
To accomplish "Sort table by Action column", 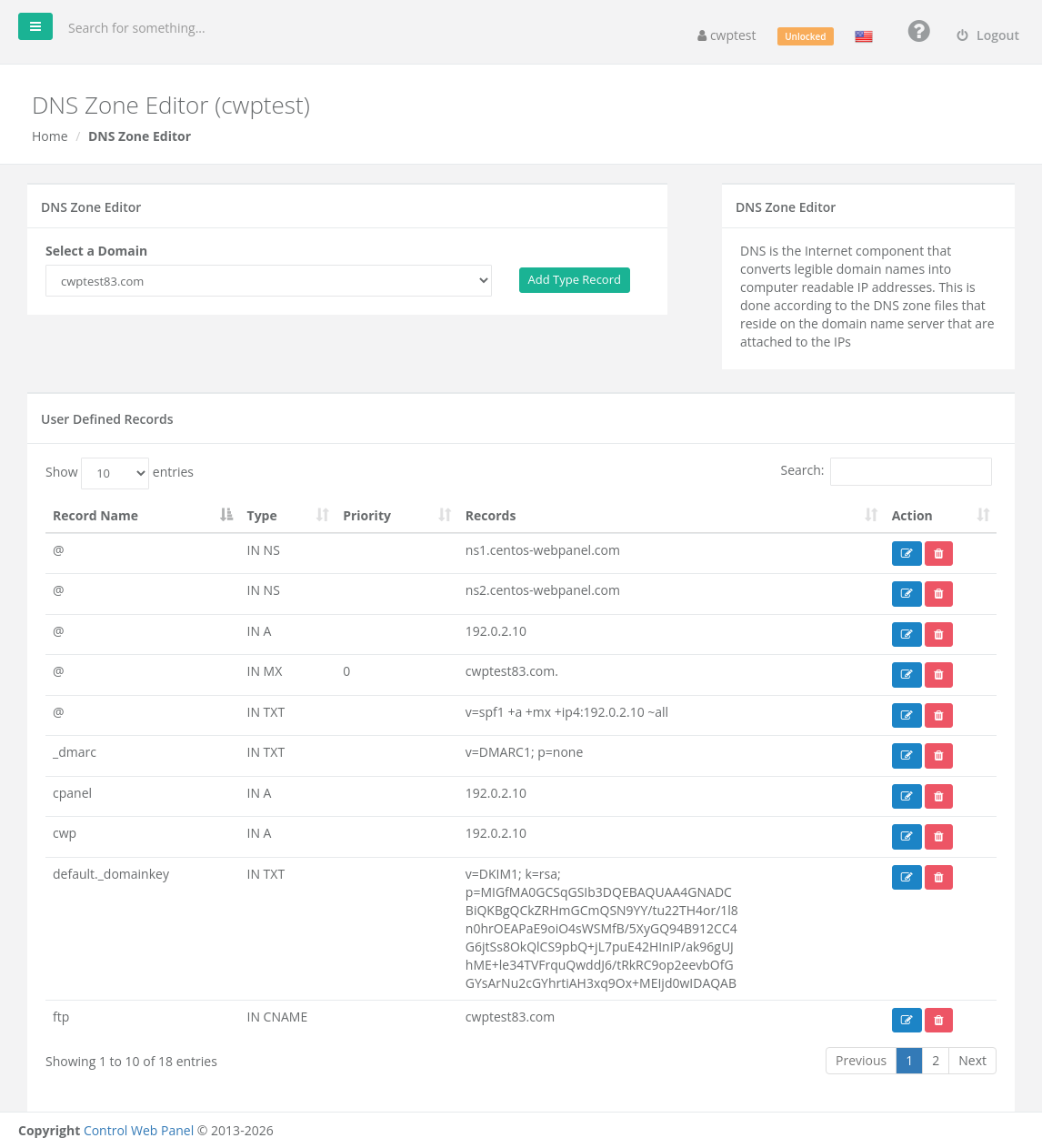I will tap(940, 516).
